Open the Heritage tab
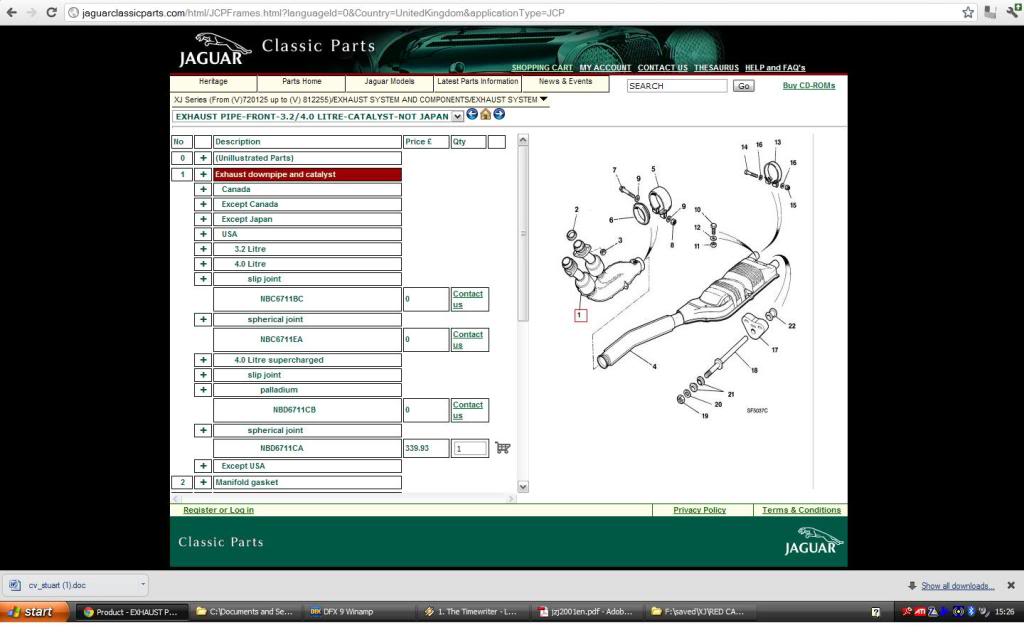Image resolution: width=1024 pixels, height=640 pixels. [x=214, y=82]
